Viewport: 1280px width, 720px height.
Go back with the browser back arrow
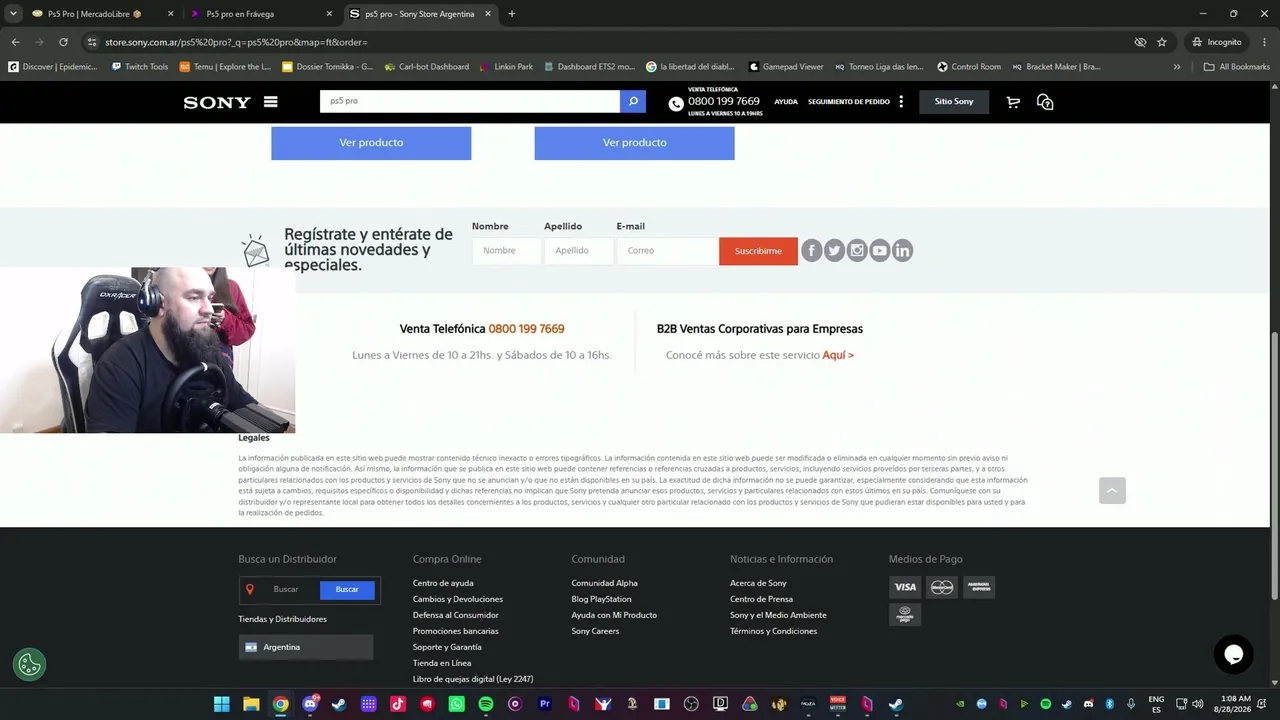pyautogui.click(x=15, y=42)
